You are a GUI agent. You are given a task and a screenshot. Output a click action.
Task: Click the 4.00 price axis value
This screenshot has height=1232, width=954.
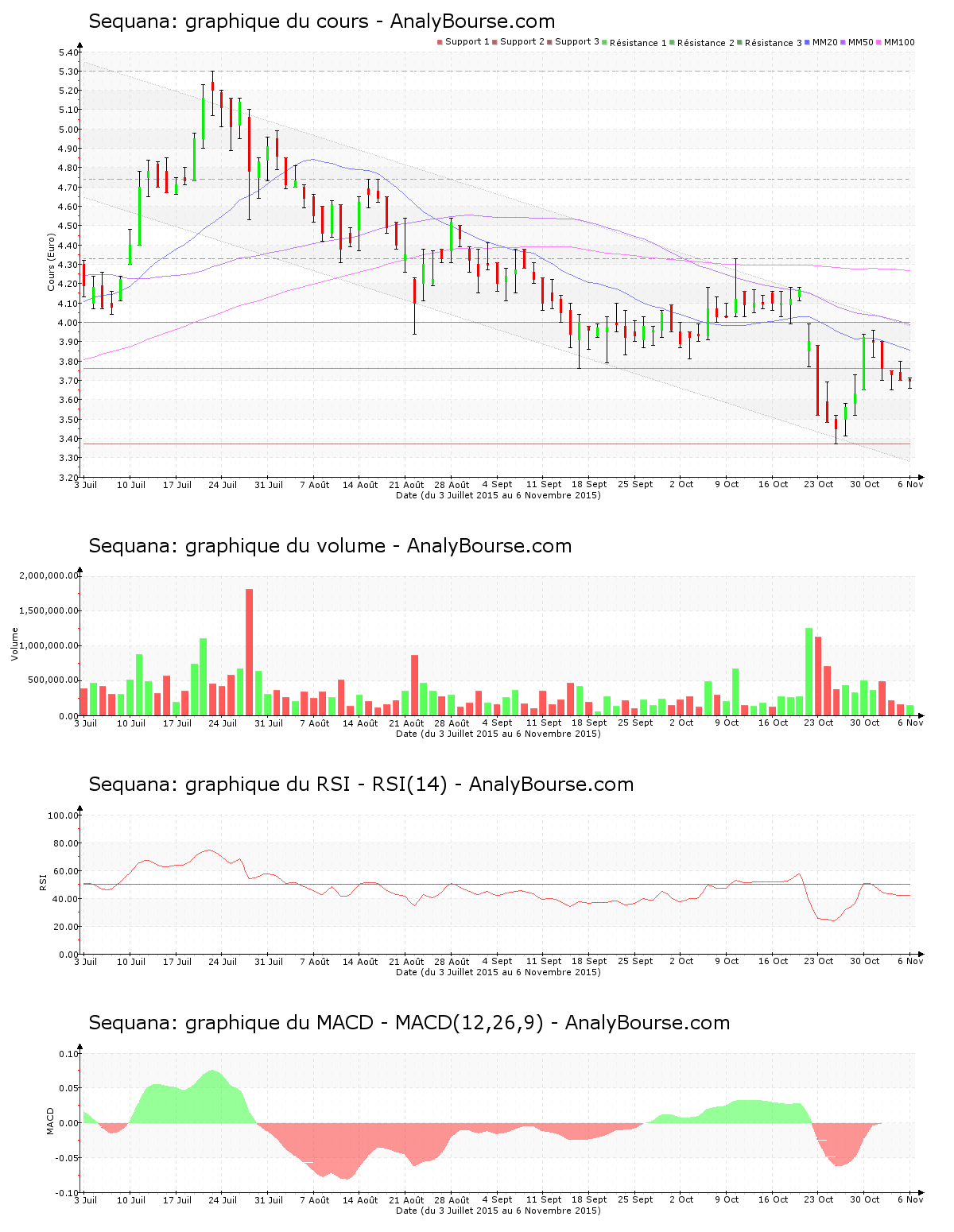coord(68,323)
